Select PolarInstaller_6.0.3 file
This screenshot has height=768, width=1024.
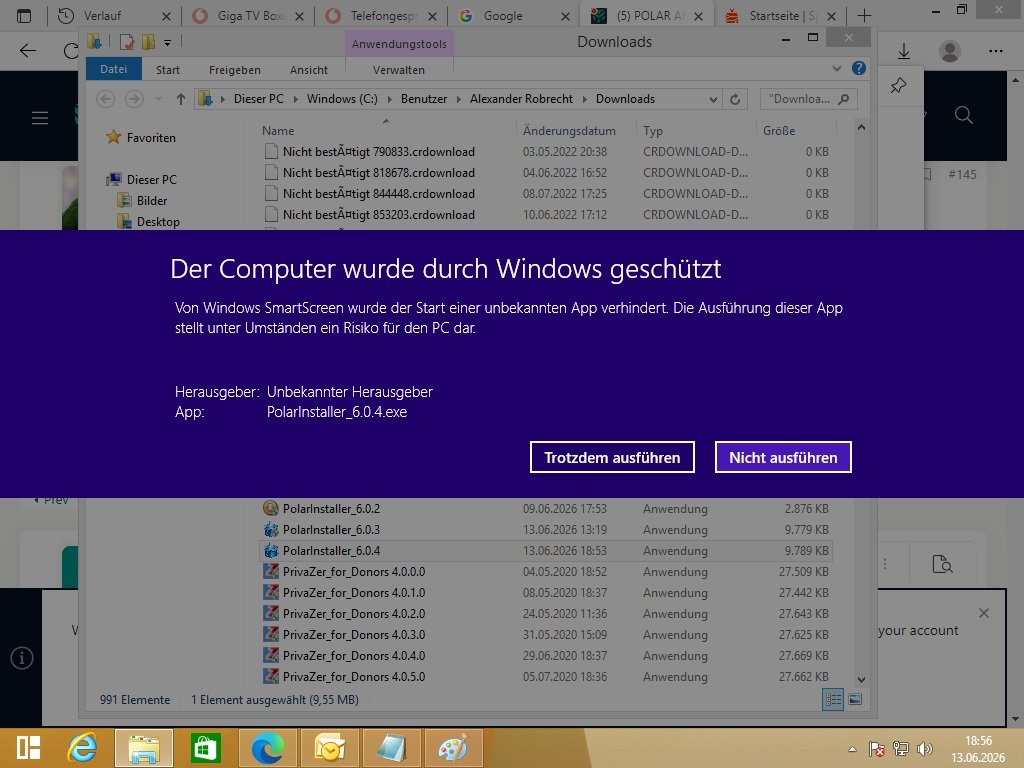[331, 530]
